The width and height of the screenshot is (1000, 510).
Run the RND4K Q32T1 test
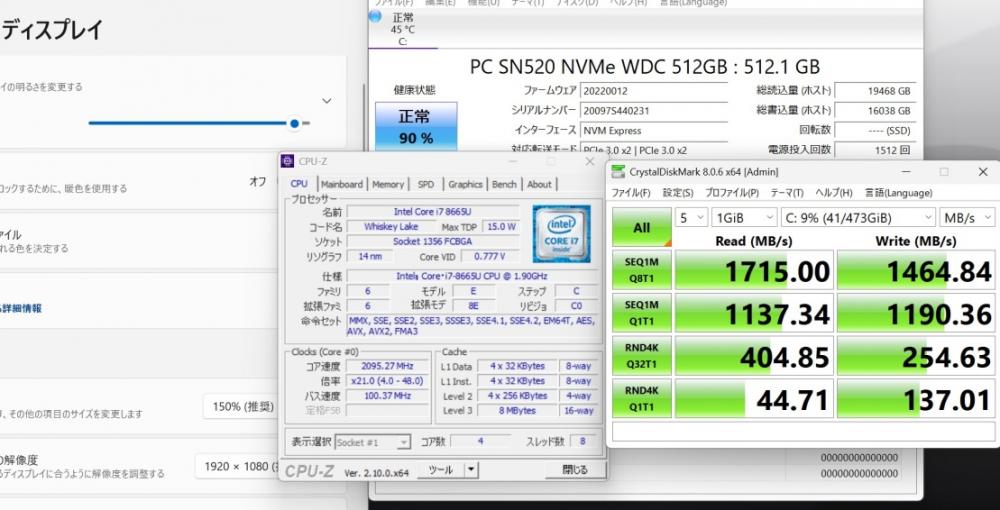pyautogui.click(x=642, y=356)
